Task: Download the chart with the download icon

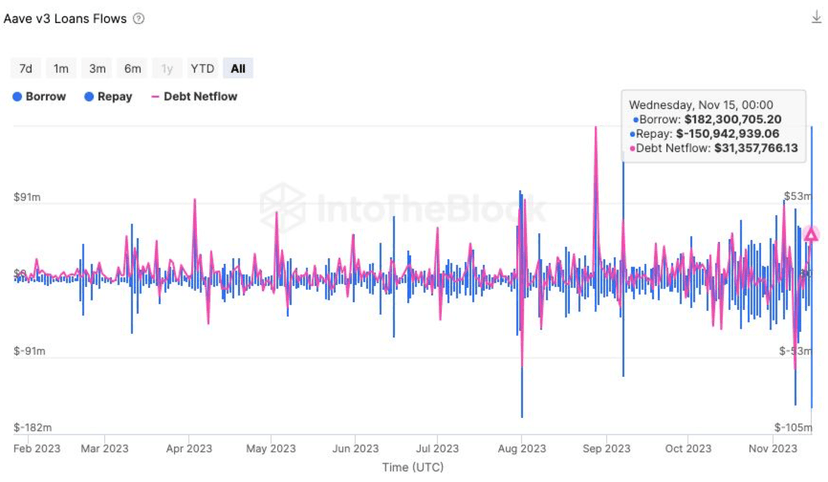Action: (x=816, y=17)
